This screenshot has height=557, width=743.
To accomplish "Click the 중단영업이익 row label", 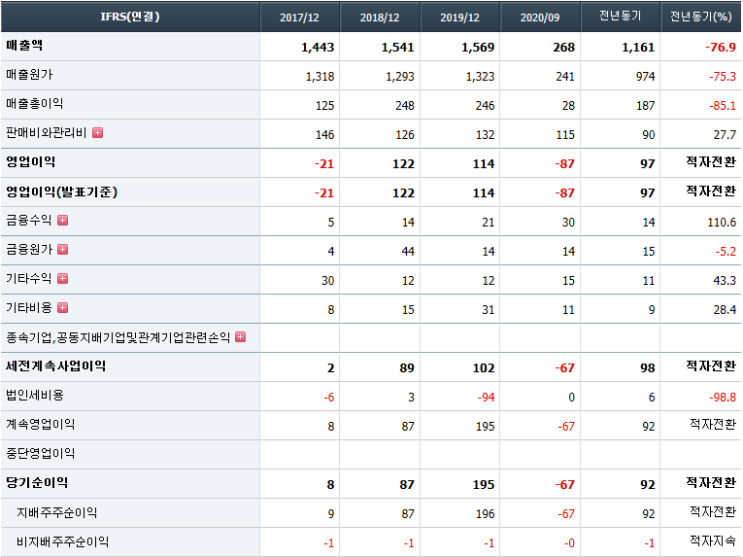I will click(40, 454).
